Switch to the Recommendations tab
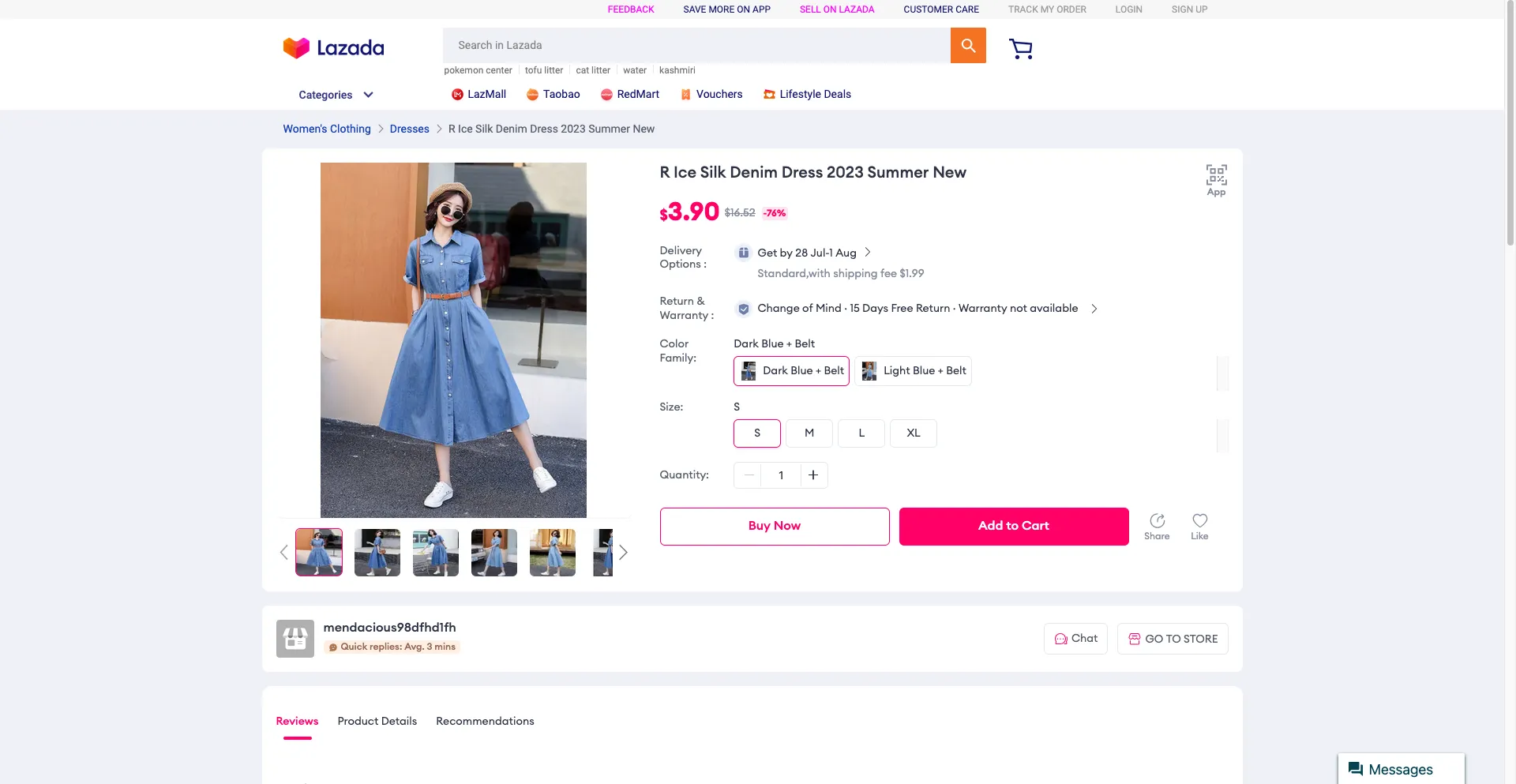 pyautogui.click(x=485, y=722)
